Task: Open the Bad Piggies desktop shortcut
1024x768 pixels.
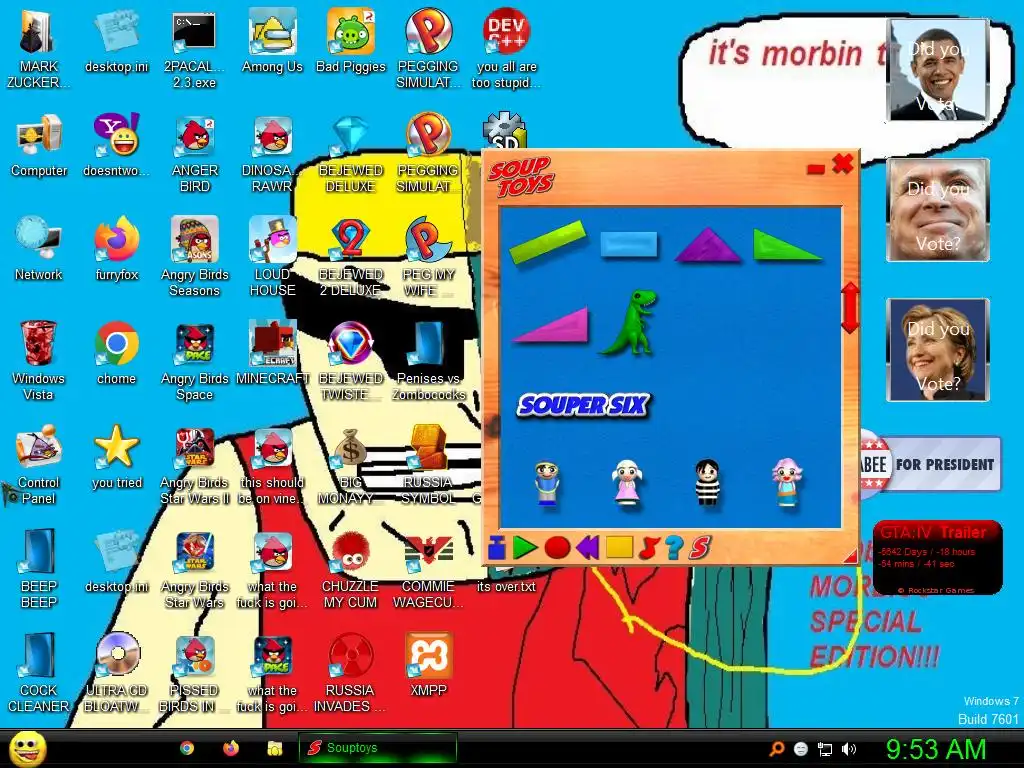Action: point(351,40)
